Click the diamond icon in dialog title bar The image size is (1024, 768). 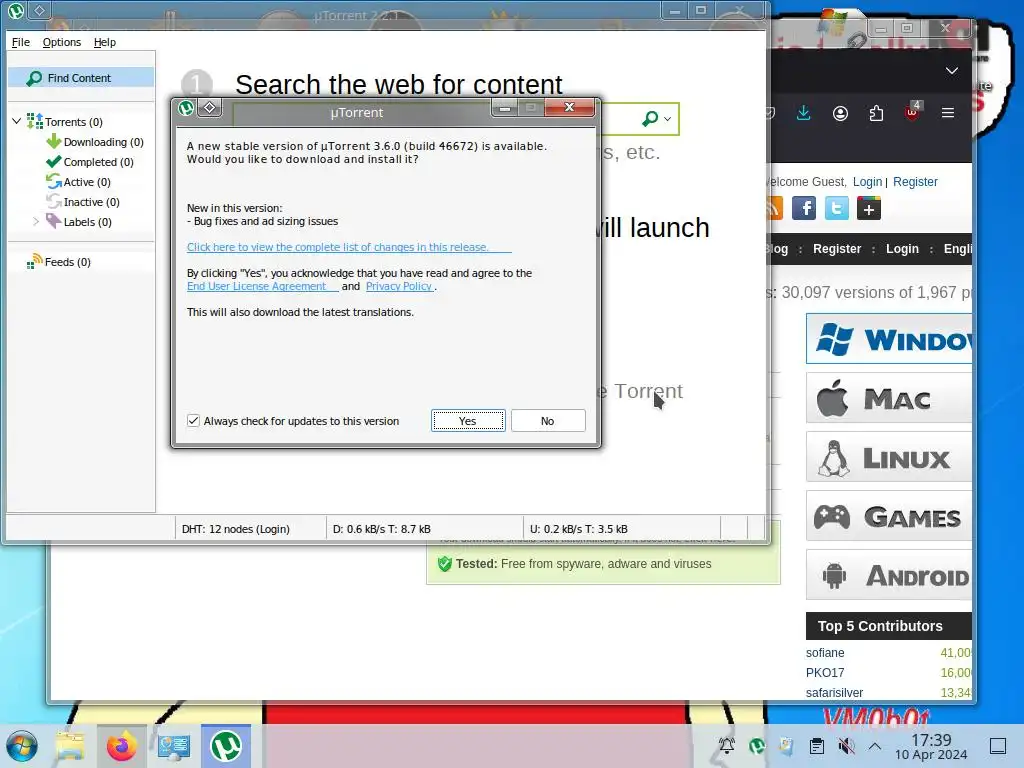point(210,108)
